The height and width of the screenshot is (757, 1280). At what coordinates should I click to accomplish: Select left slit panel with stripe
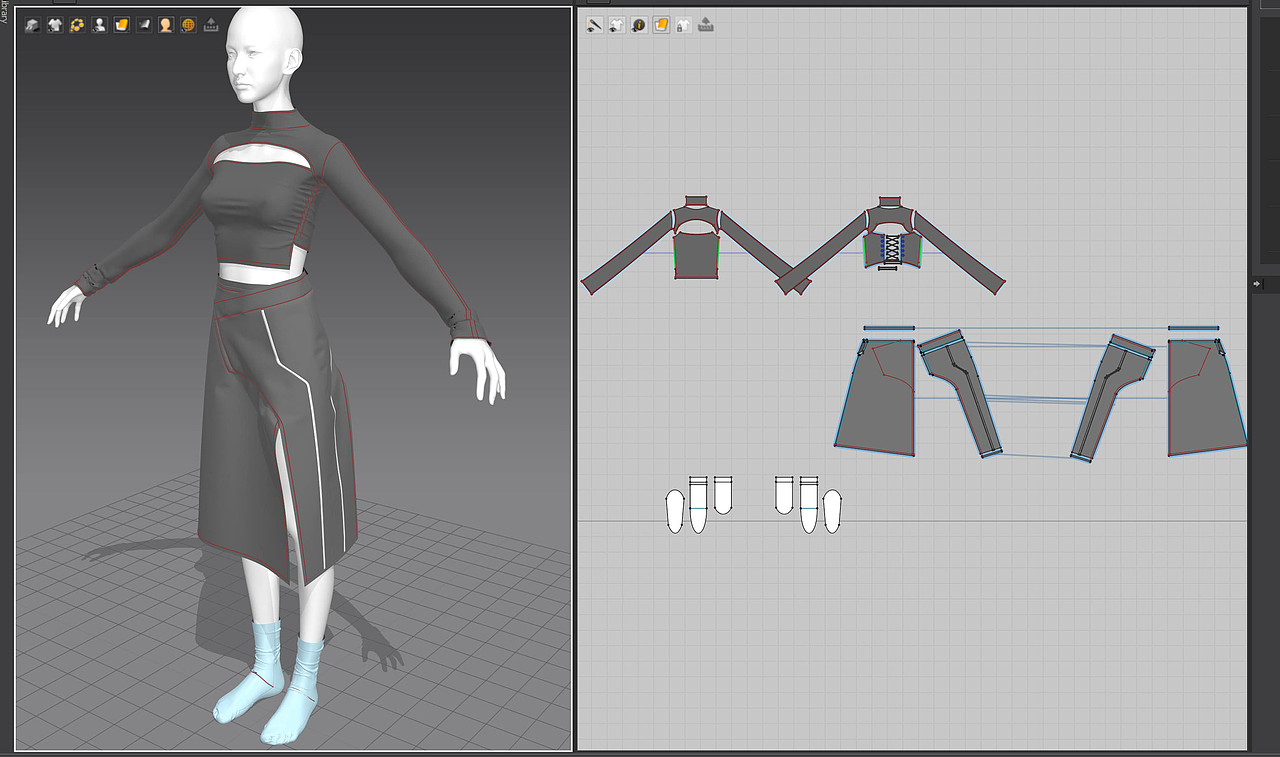(963, 390)
